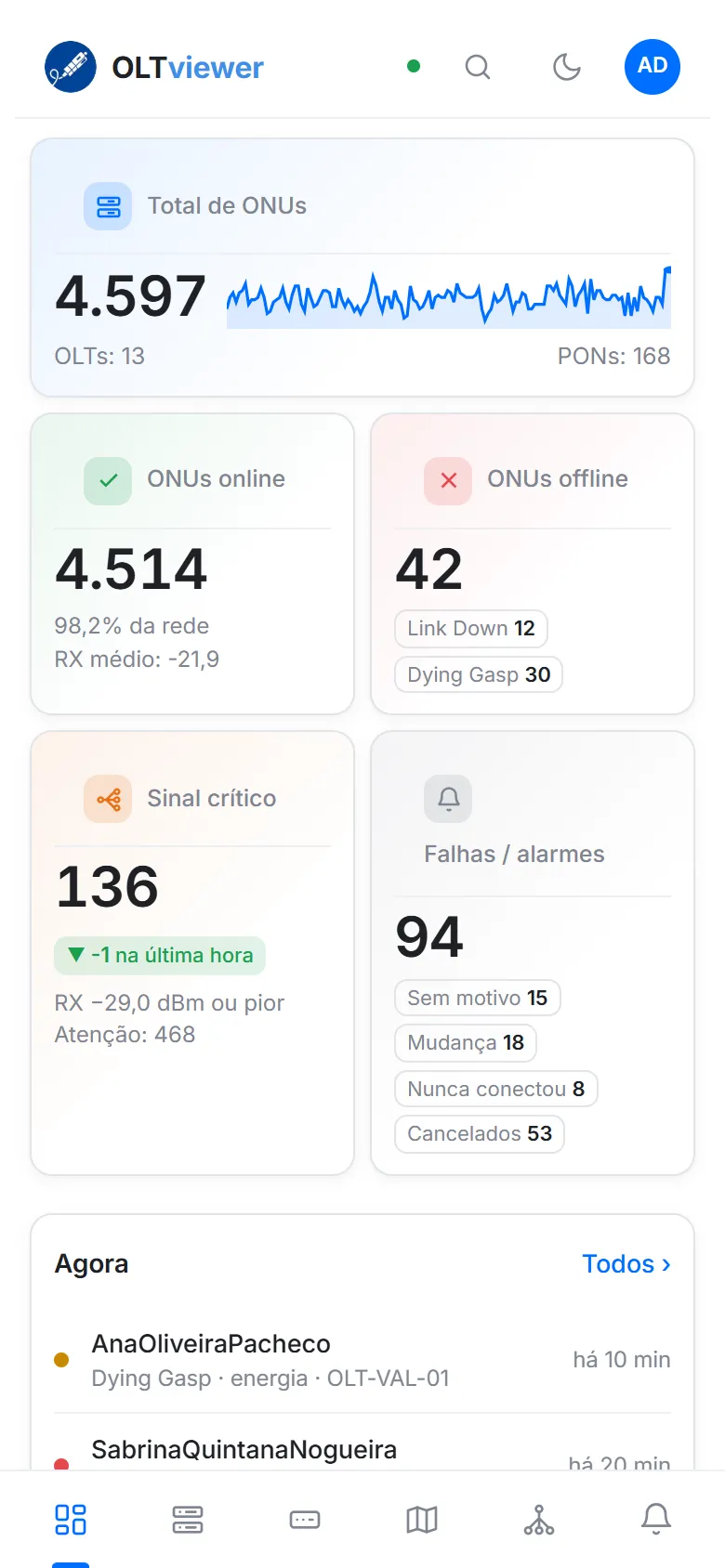725x1568 pixels.
Task: Click the yellow status dot beside AnaOliveiraPacheco
Action: pos(61,1360)
